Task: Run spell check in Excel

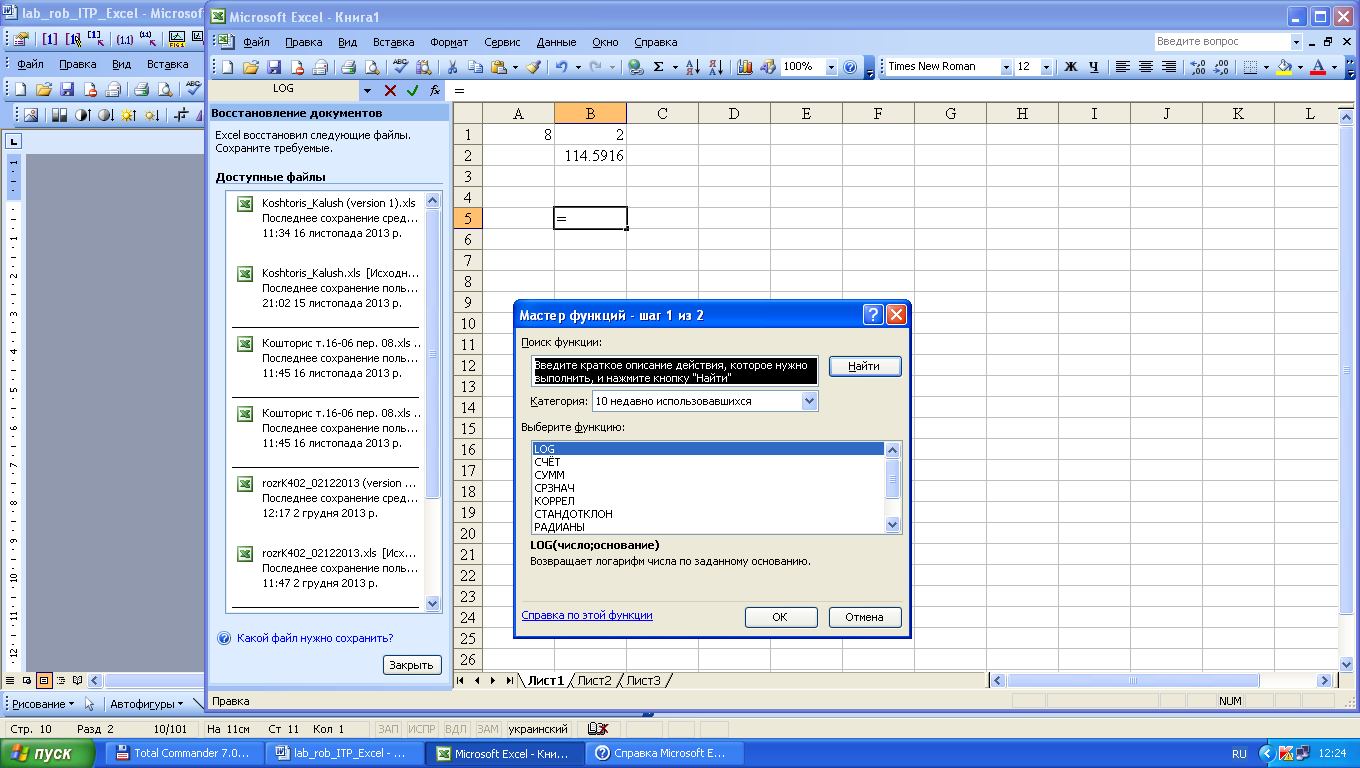Action: click(x=400, y=67)
